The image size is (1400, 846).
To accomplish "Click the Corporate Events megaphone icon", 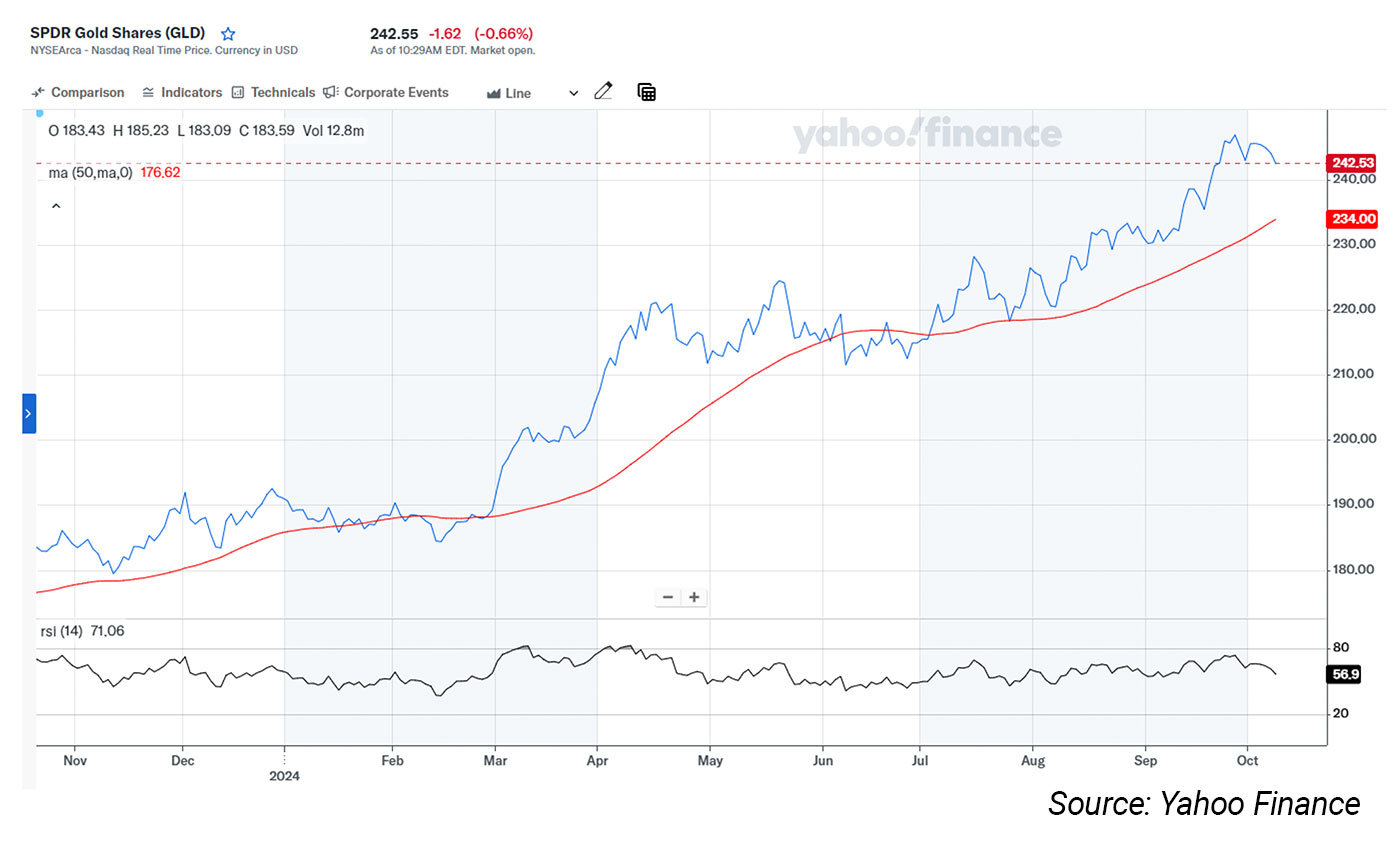I will click(x=331, y=93).
